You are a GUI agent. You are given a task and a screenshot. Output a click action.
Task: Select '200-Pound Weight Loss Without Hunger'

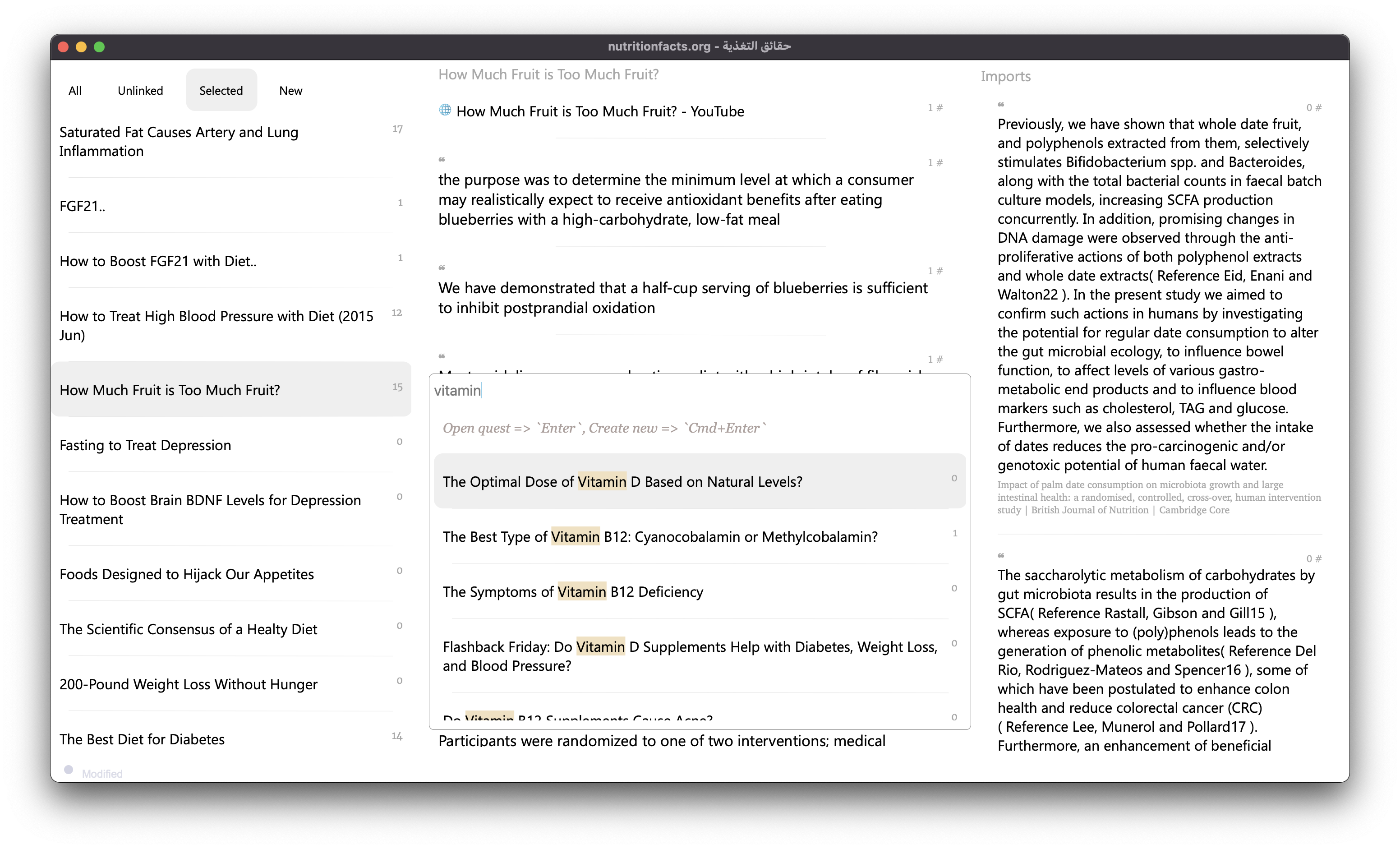[x=230, y=684]
